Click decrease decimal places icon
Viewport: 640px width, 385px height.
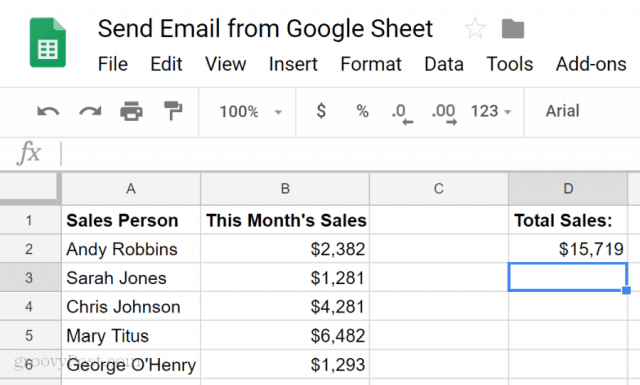[402, 113]
